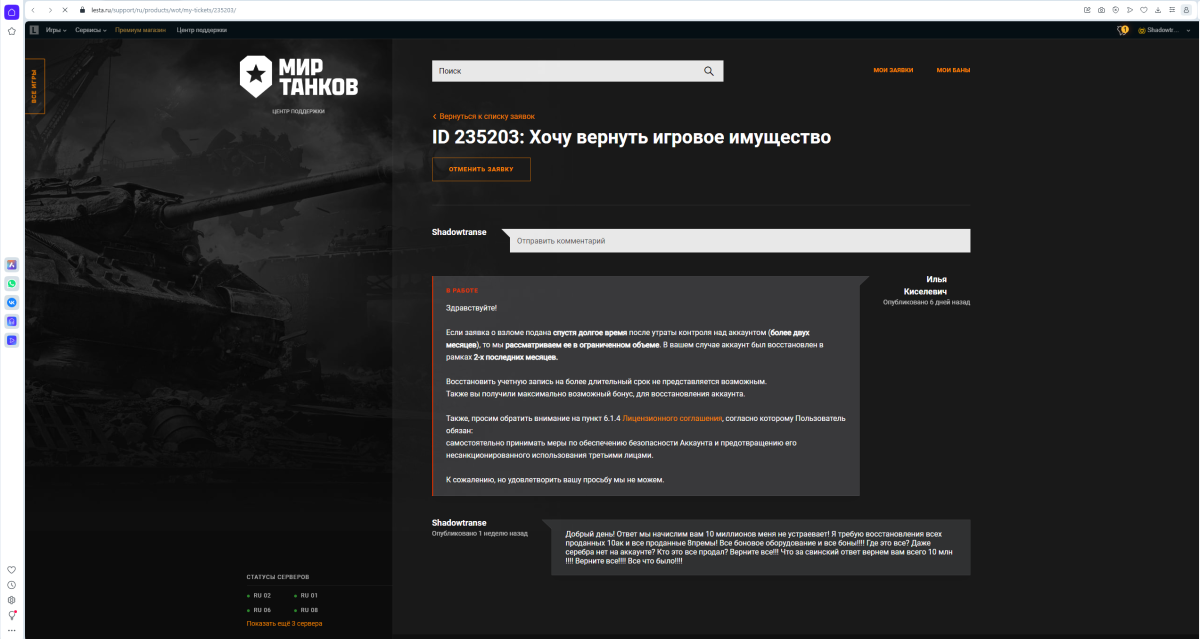This screenshot has width=1200, height=639.
Task: Go forward with the browser forward arrow
Action: coord(50,10)
